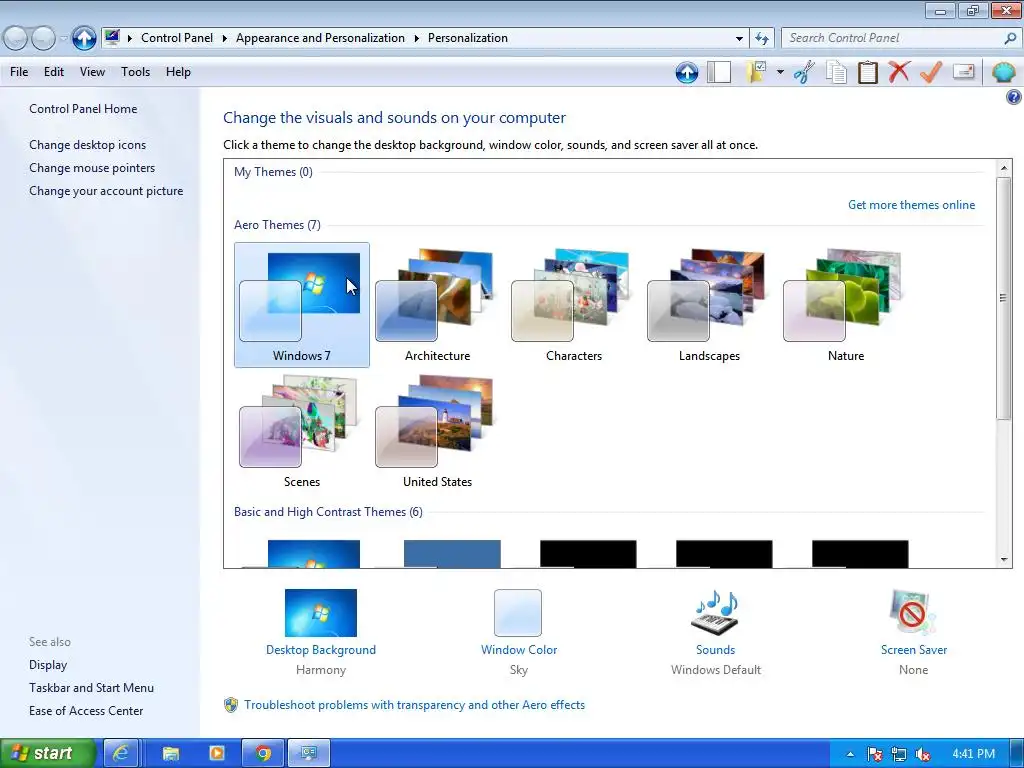Open Change mouse pointers link
Image resolution: width=1024 pixels, height=768 pixels.
92,168
